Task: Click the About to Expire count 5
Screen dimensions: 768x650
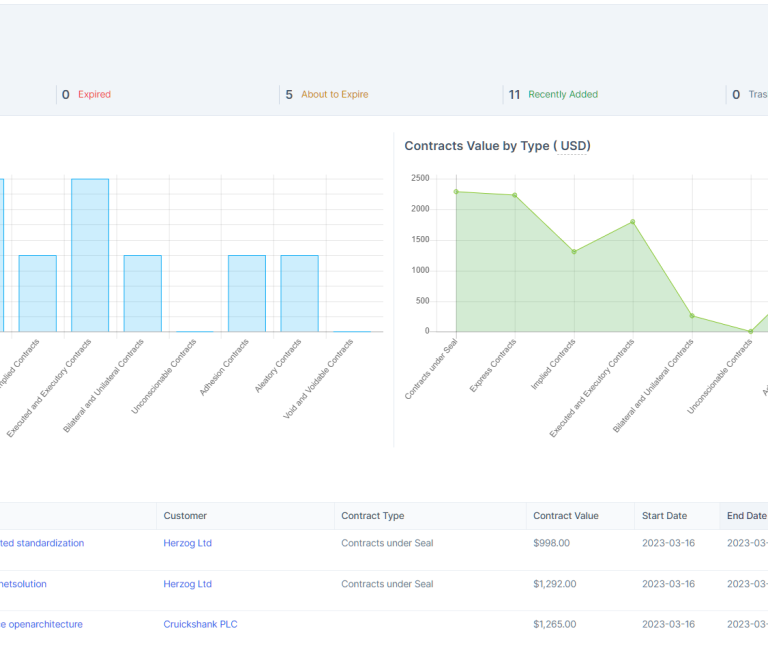Action: pos(289,95)
